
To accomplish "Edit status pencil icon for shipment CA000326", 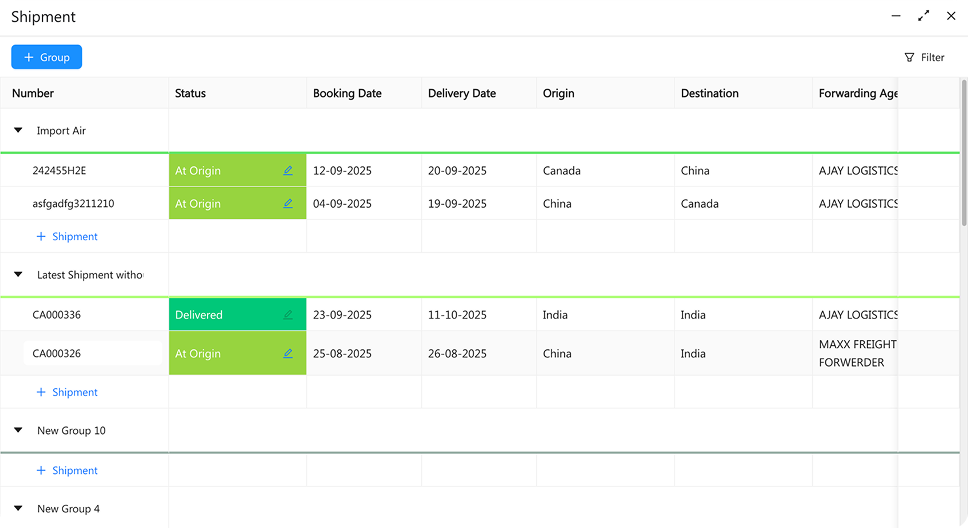I will 288,354.
